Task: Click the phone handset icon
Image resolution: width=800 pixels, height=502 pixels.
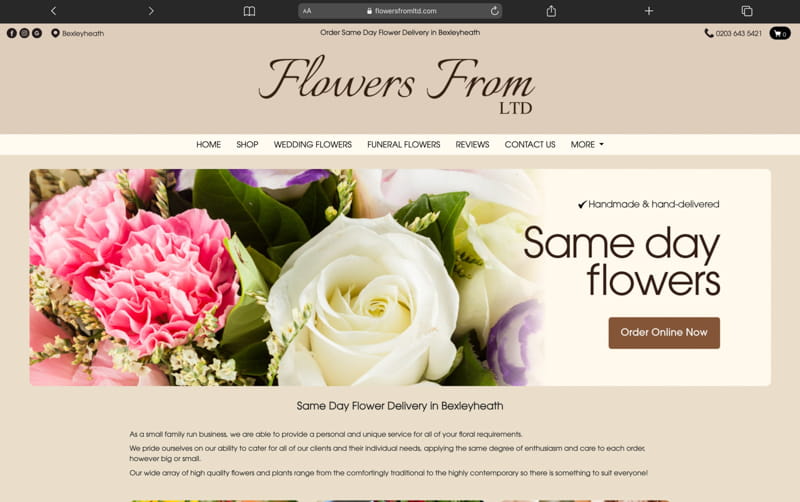Action: (x=709, y=33)
